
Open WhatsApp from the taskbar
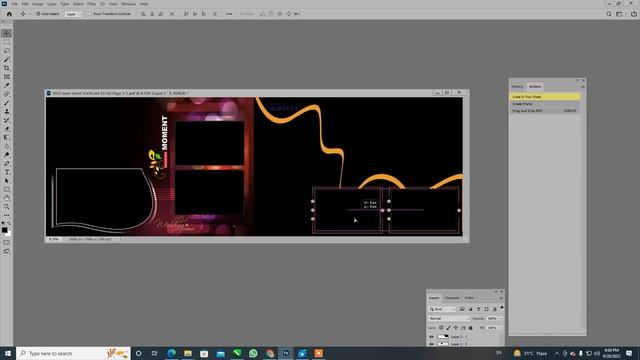coord(253,353)
